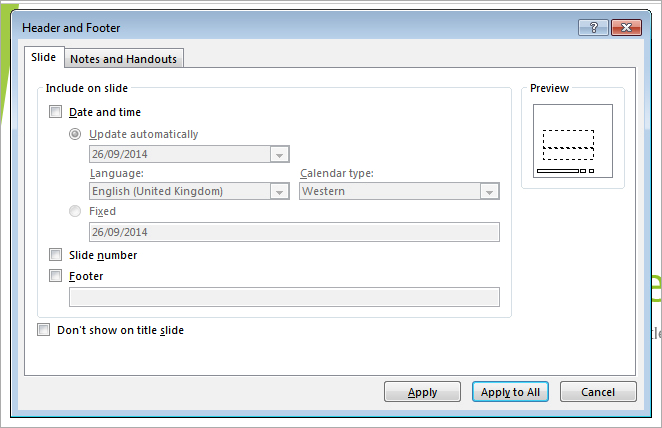Enable the Footer checkbox

tap(55, 276)
